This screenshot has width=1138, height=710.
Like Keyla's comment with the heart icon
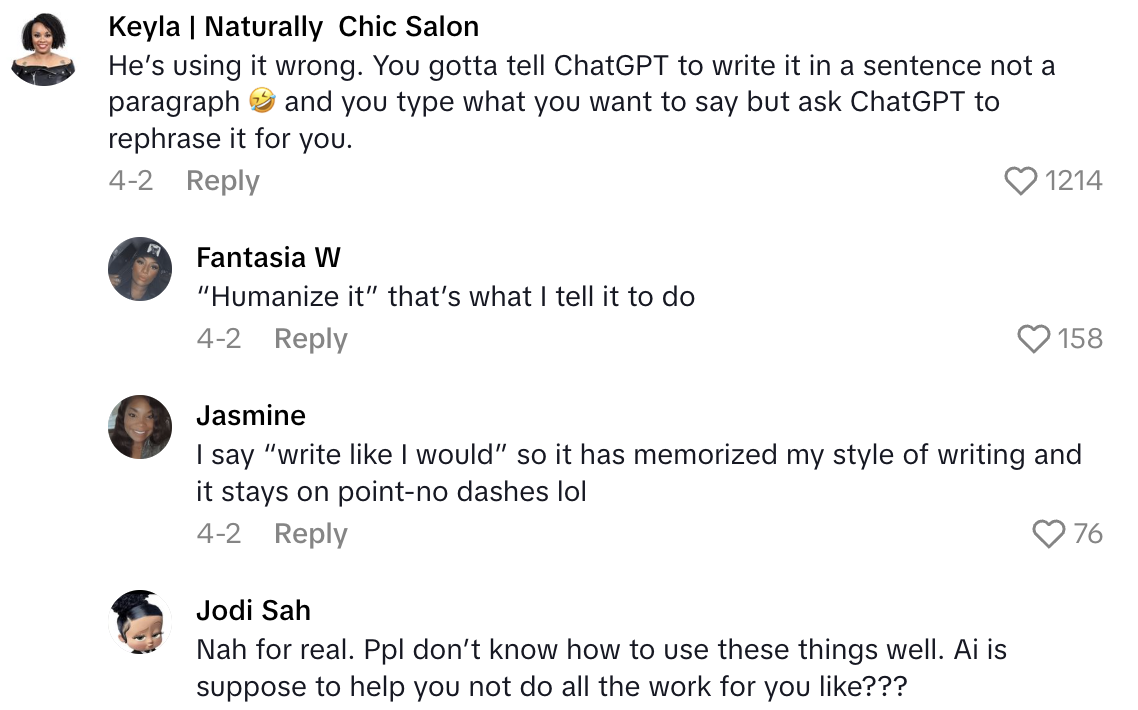1020,181
